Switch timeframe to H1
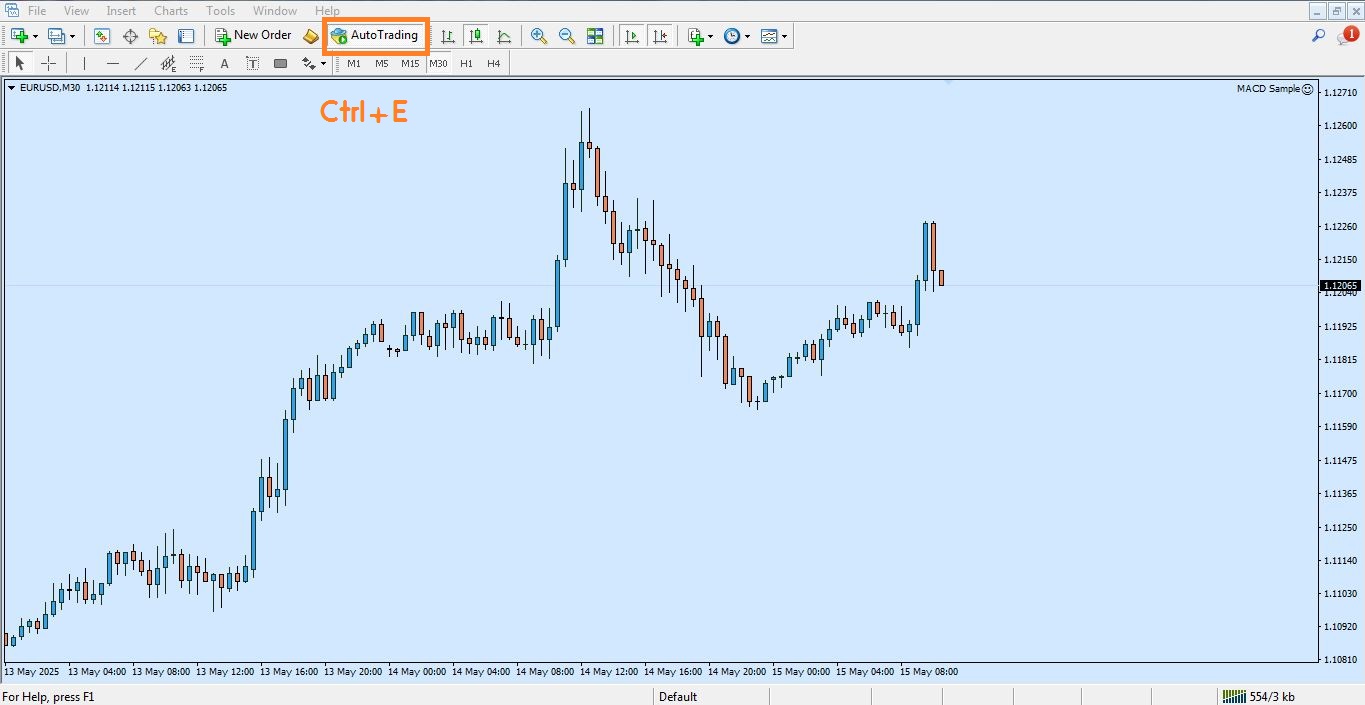This screenshot has width=1365, height=705. point(466,64)
